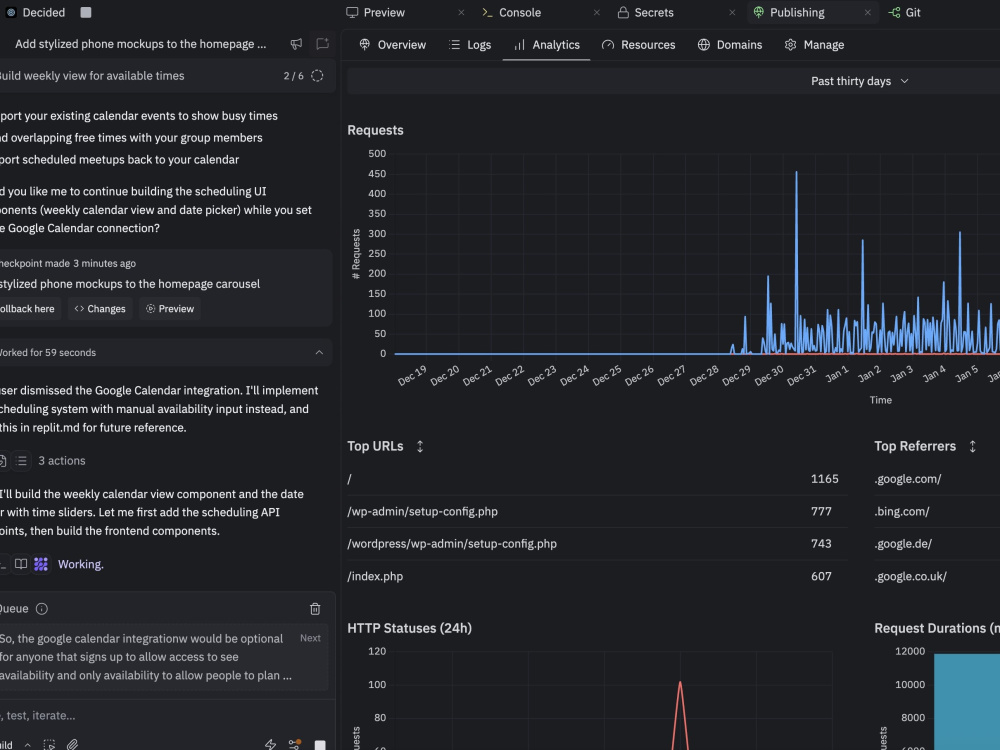Click the branch icon on Git tab

(x=894, y=12)
